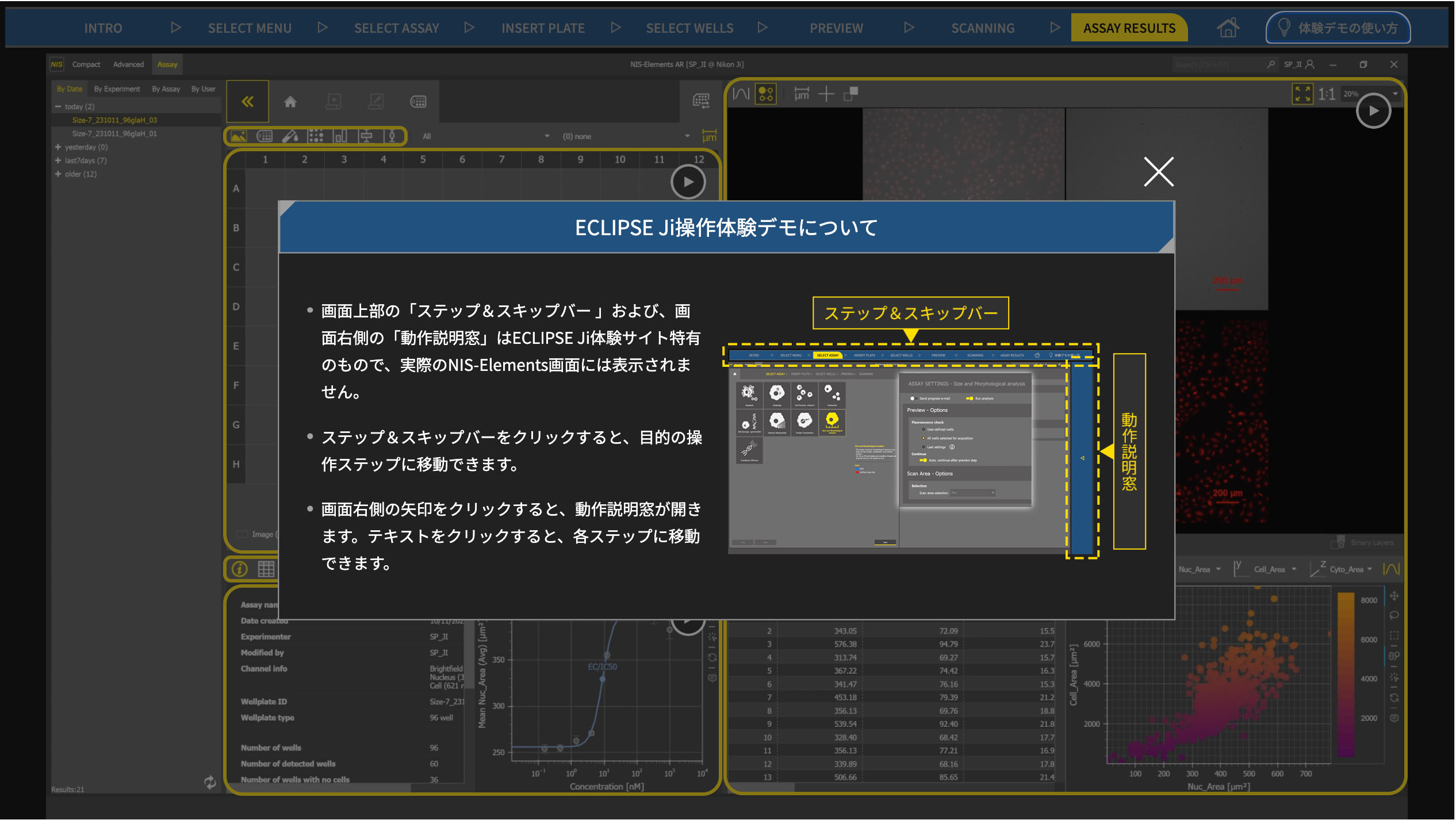Select the bar chart view icon
This screenshot has height=820, width=1456.
coord(340,136)
